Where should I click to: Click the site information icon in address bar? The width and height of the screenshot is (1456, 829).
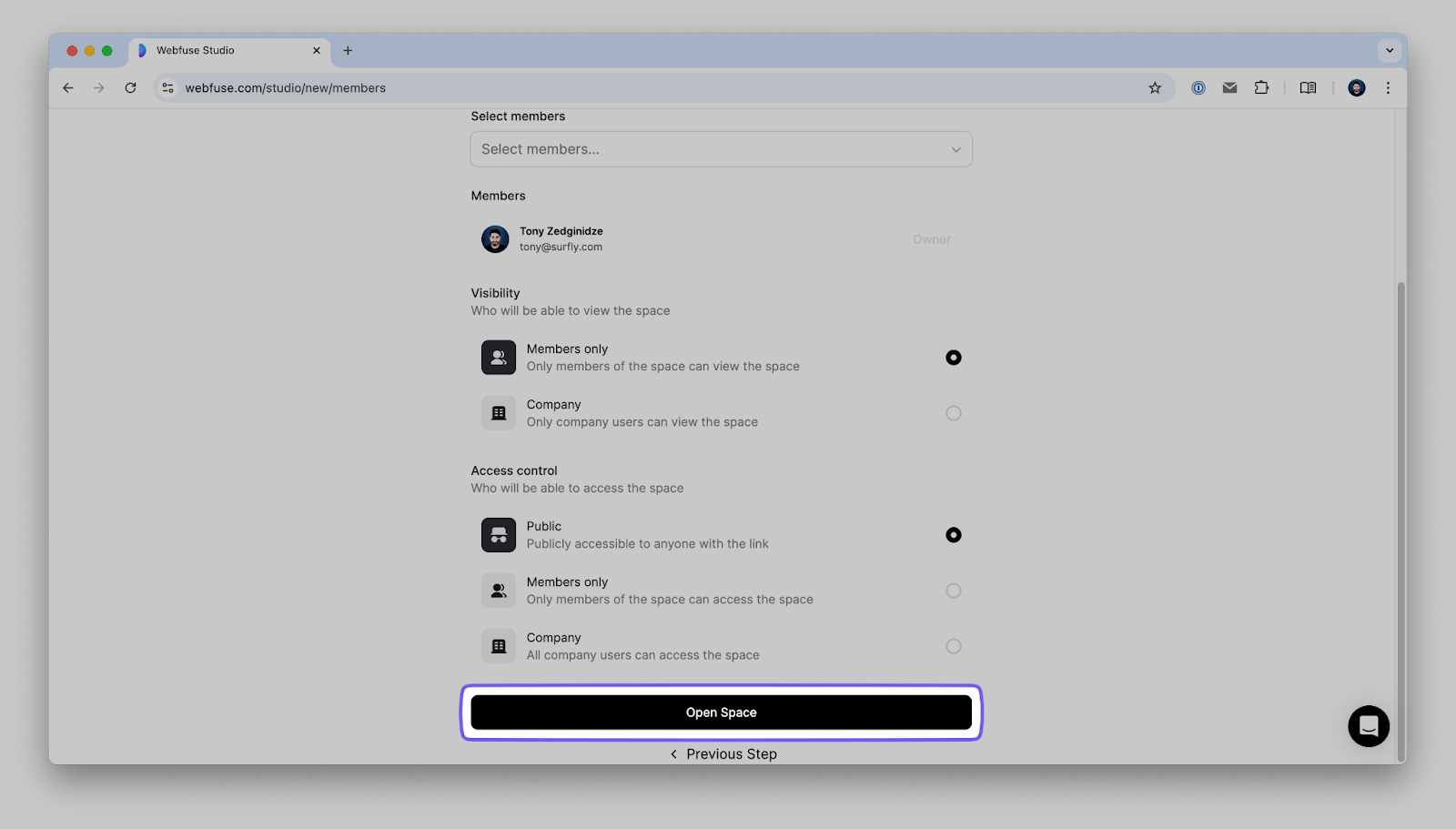click(x=168, y=88)
